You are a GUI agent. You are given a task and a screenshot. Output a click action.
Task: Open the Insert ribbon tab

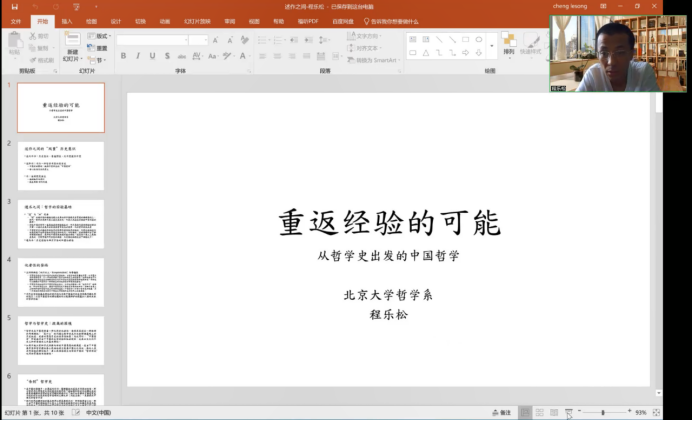(67, 21)
